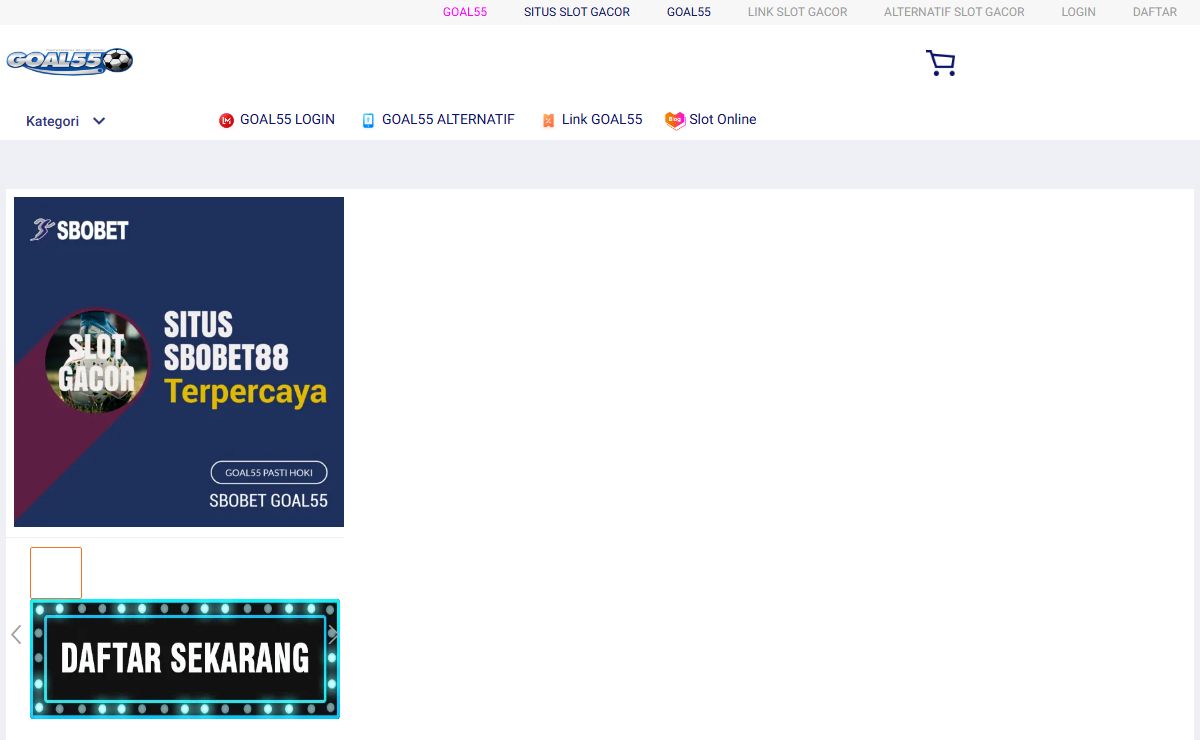The width and height of the screenshot is (1200, 740).
Task: Click the red icon beside GOAL55 LOGIN
Action: 226,120
